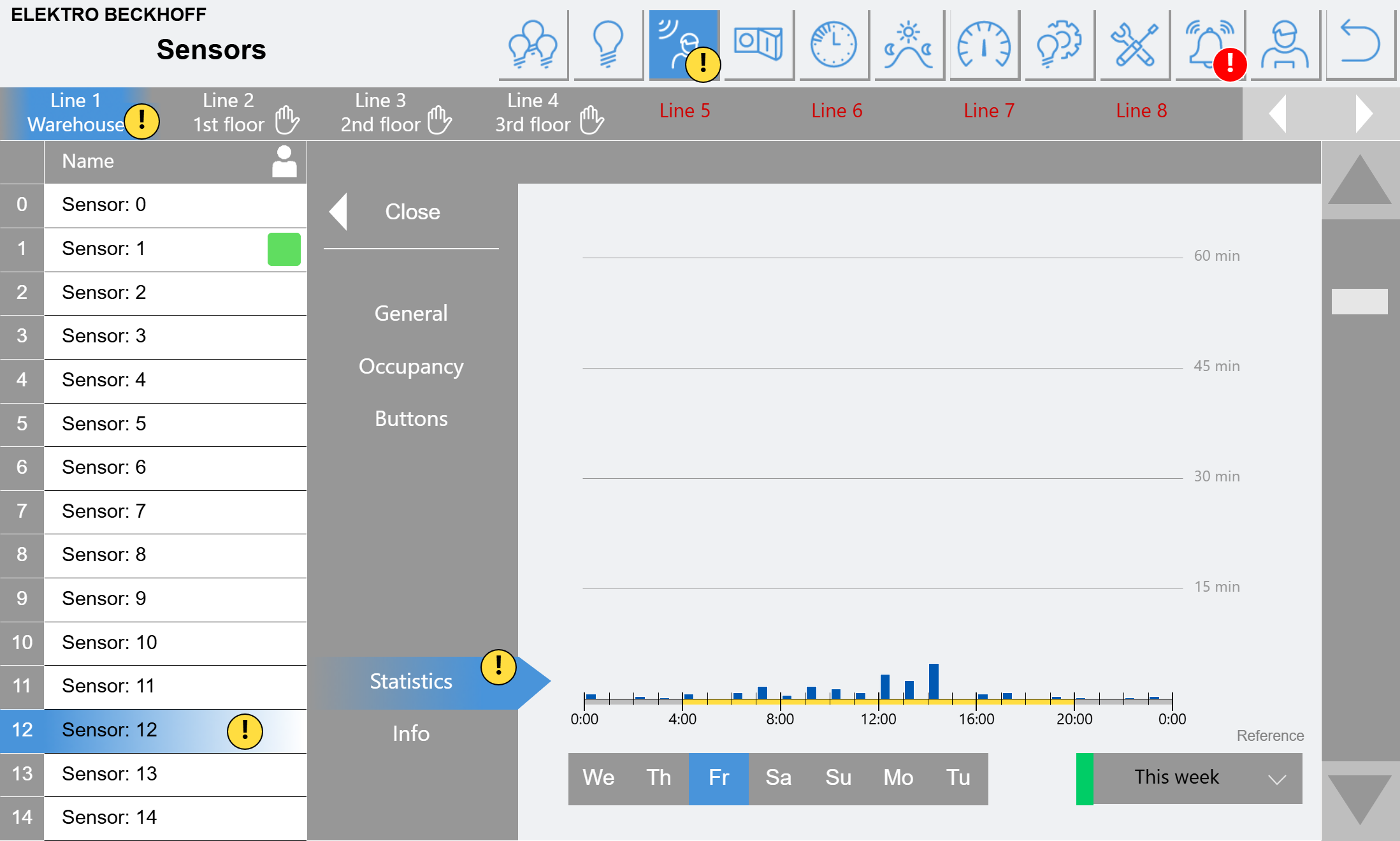Show next lines with right arrow

click(1364, 113)
